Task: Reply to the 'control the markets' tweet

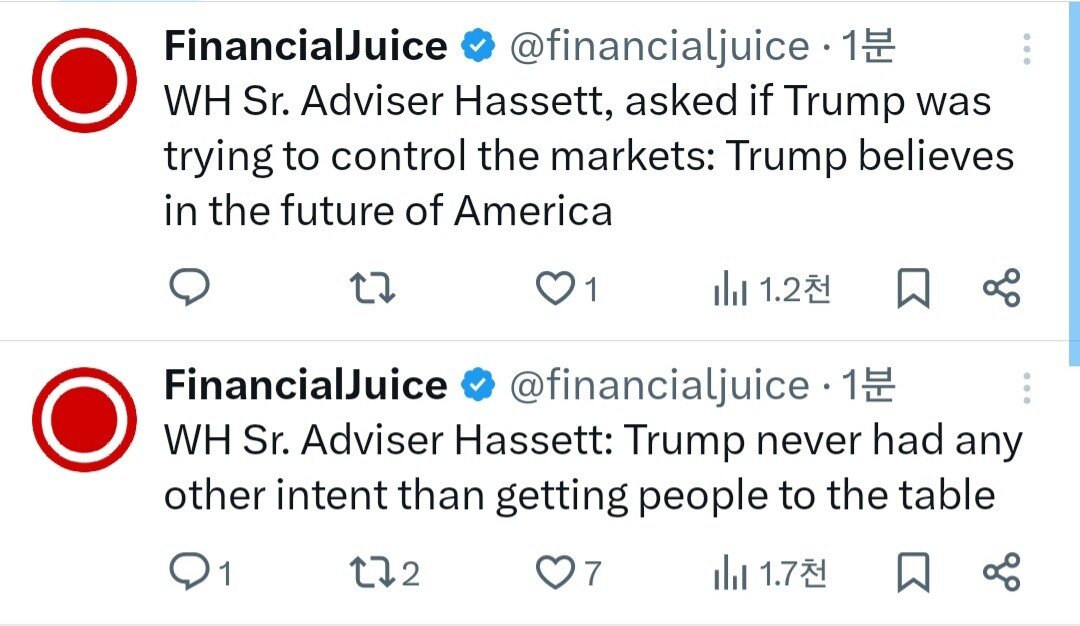Action: [x=189, y=286]
